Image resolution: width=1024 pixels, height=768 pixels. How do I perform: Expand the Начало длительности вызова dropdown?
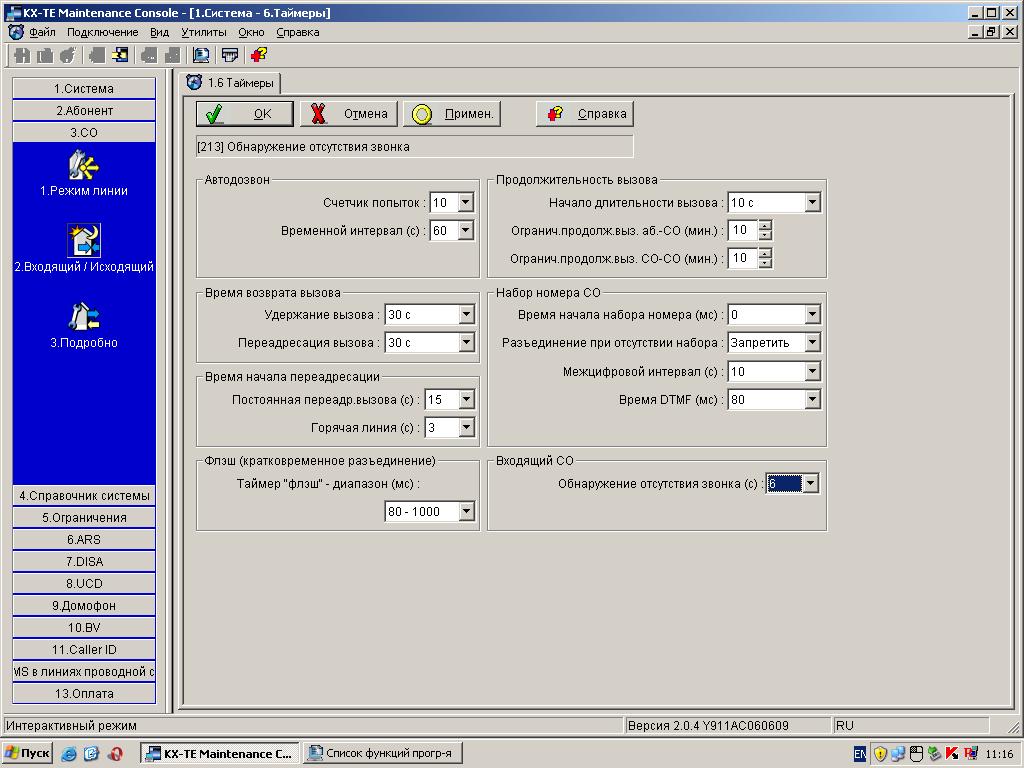click(812, 202)
